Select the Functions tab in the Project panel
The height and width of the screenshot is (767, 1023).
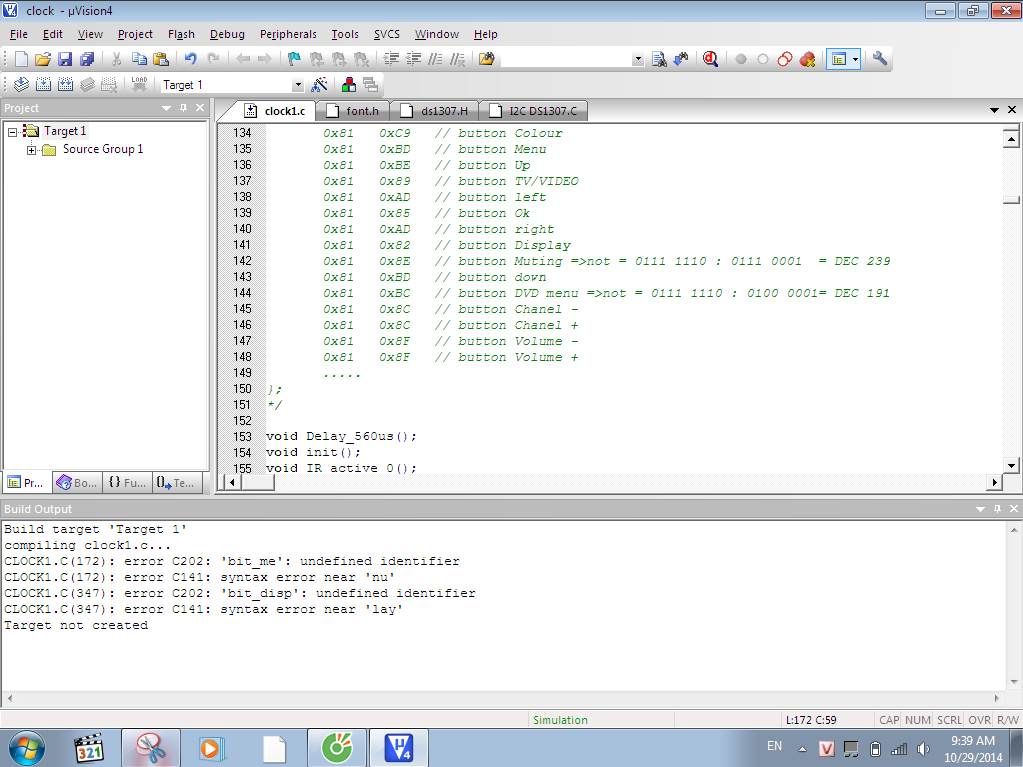pos(127,483)
